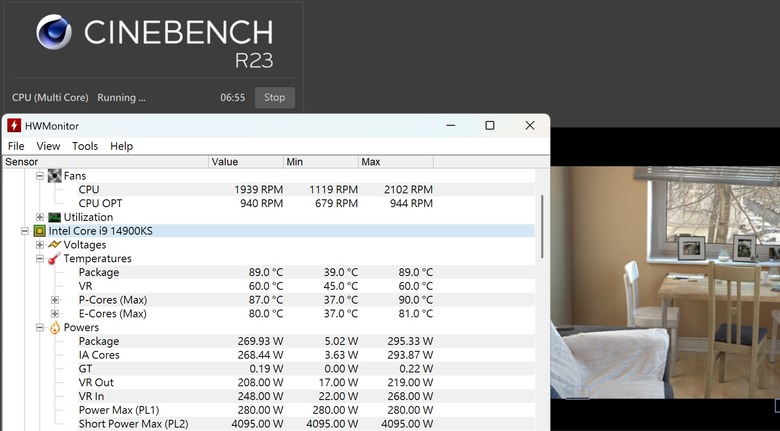Expand the Utilization tree node
Image resolution: width=780 pixels, height=431 pixels.
tap(40, 217)
